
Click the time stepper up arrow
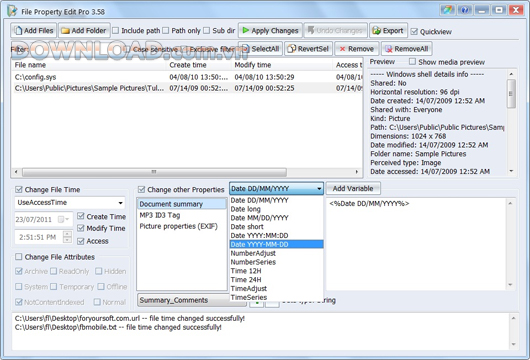coord(68,234)
